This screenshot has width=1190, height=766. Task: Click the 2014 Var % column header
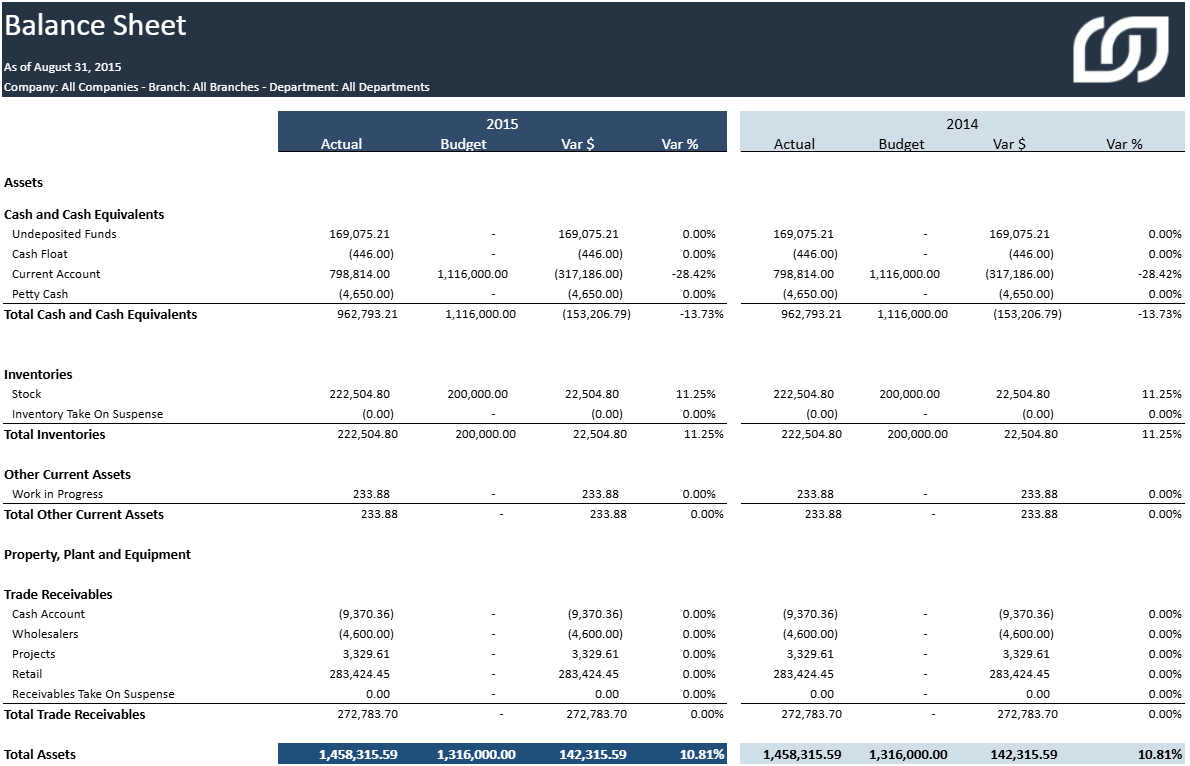pyautogui.click(x=1124, y=144)
